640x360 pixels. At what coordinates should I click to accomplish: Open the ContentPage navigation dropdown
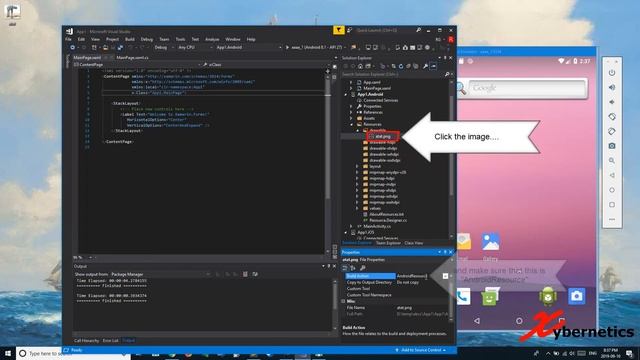pos(137,64)
